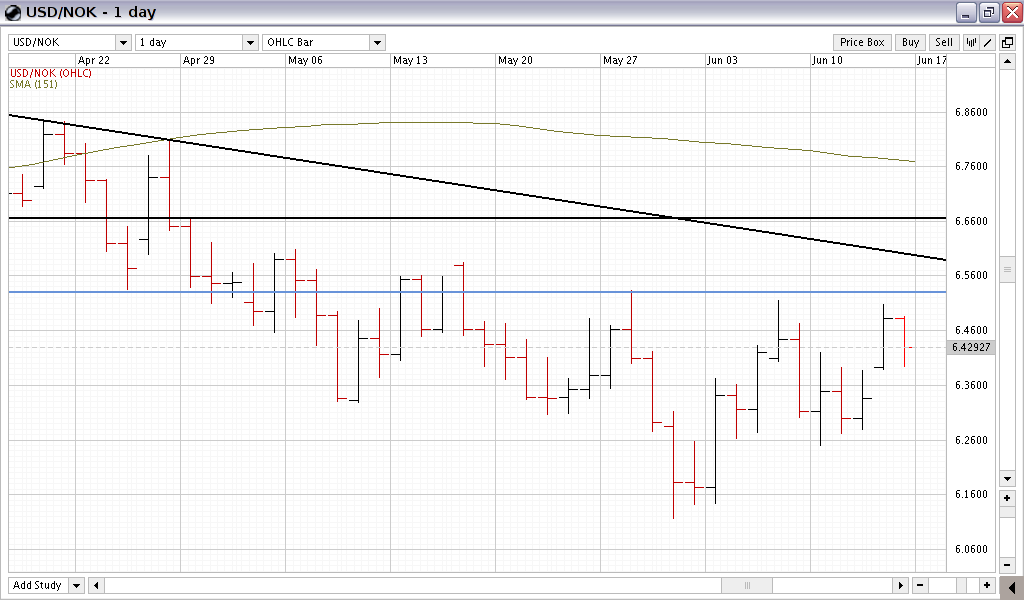Click the Apr 29 date label

point(199,60)
